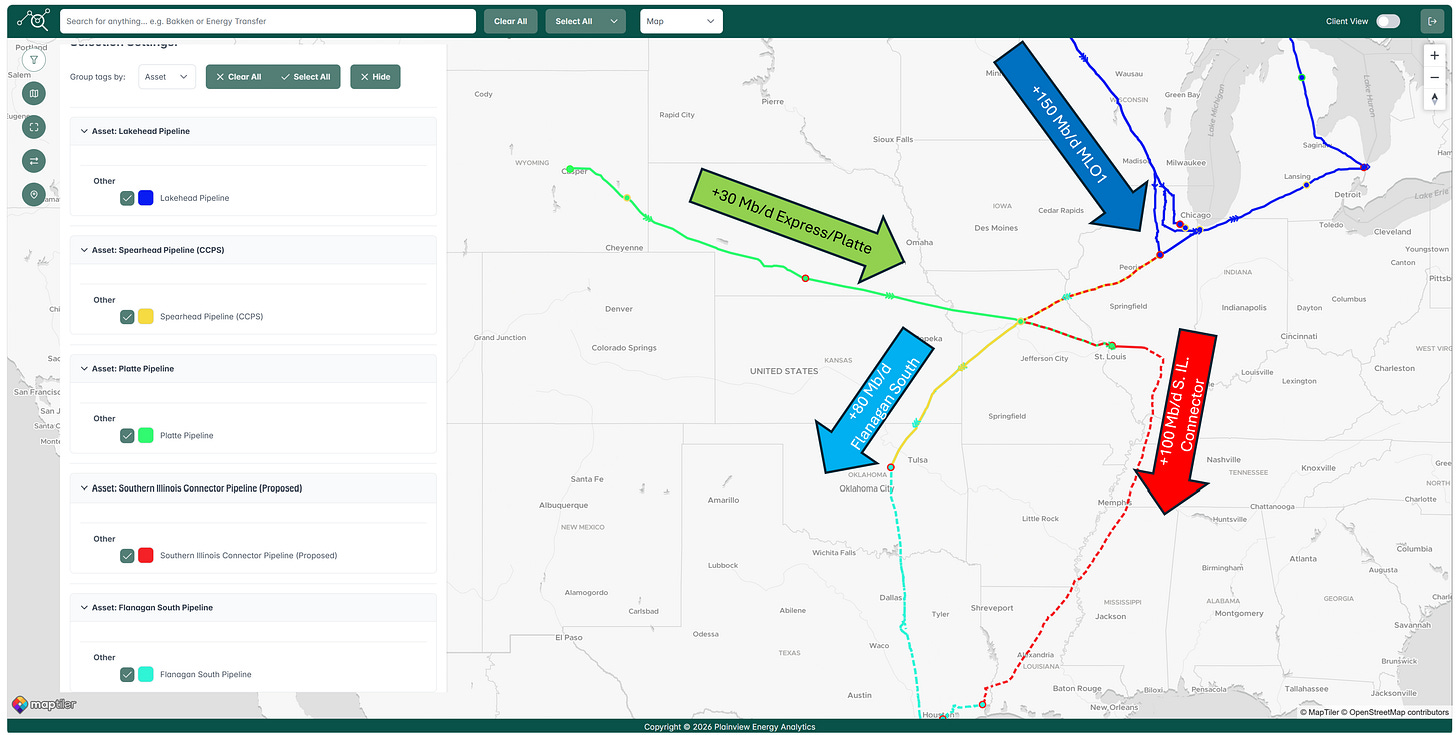Zoom in with the map plus button
This screenshot has width=1456, height=735.
1435,56
